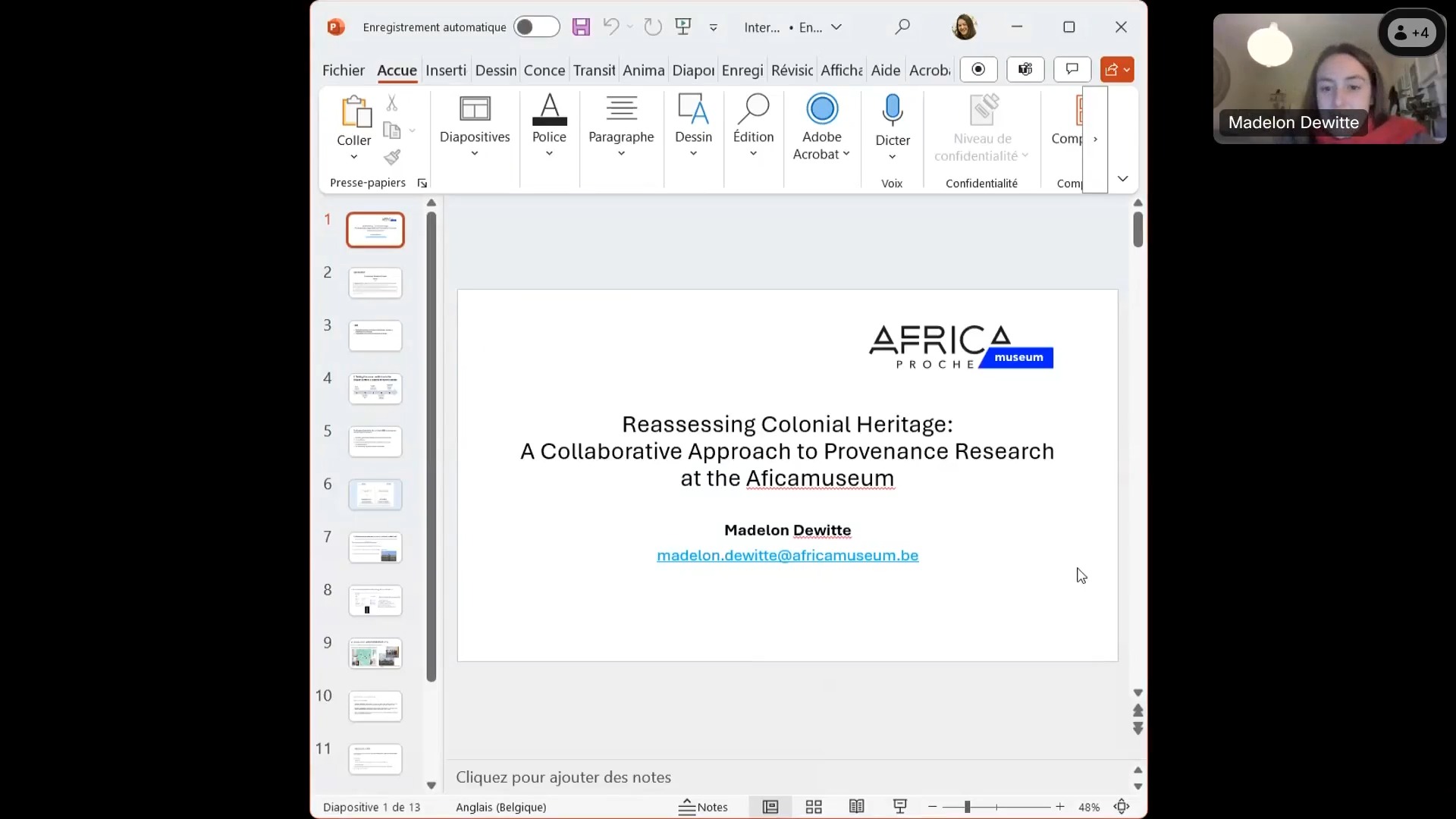Select the format painter brush
Image resolution: width=1456 pixels, height=819 pixels.
point(392,157)
